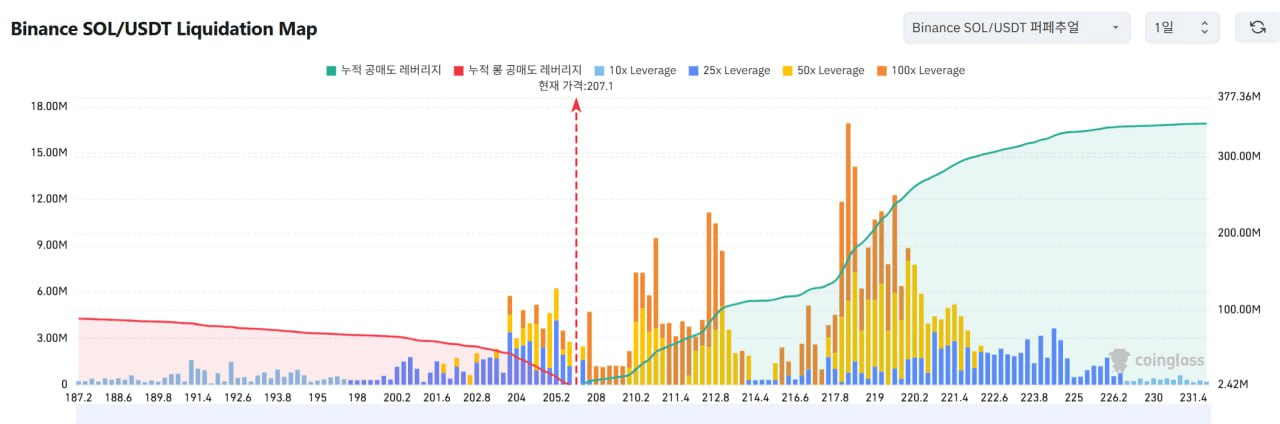The image size is (1280, 424).
Task: Click the 214.4 price axis label
Action: click(756, 398)
